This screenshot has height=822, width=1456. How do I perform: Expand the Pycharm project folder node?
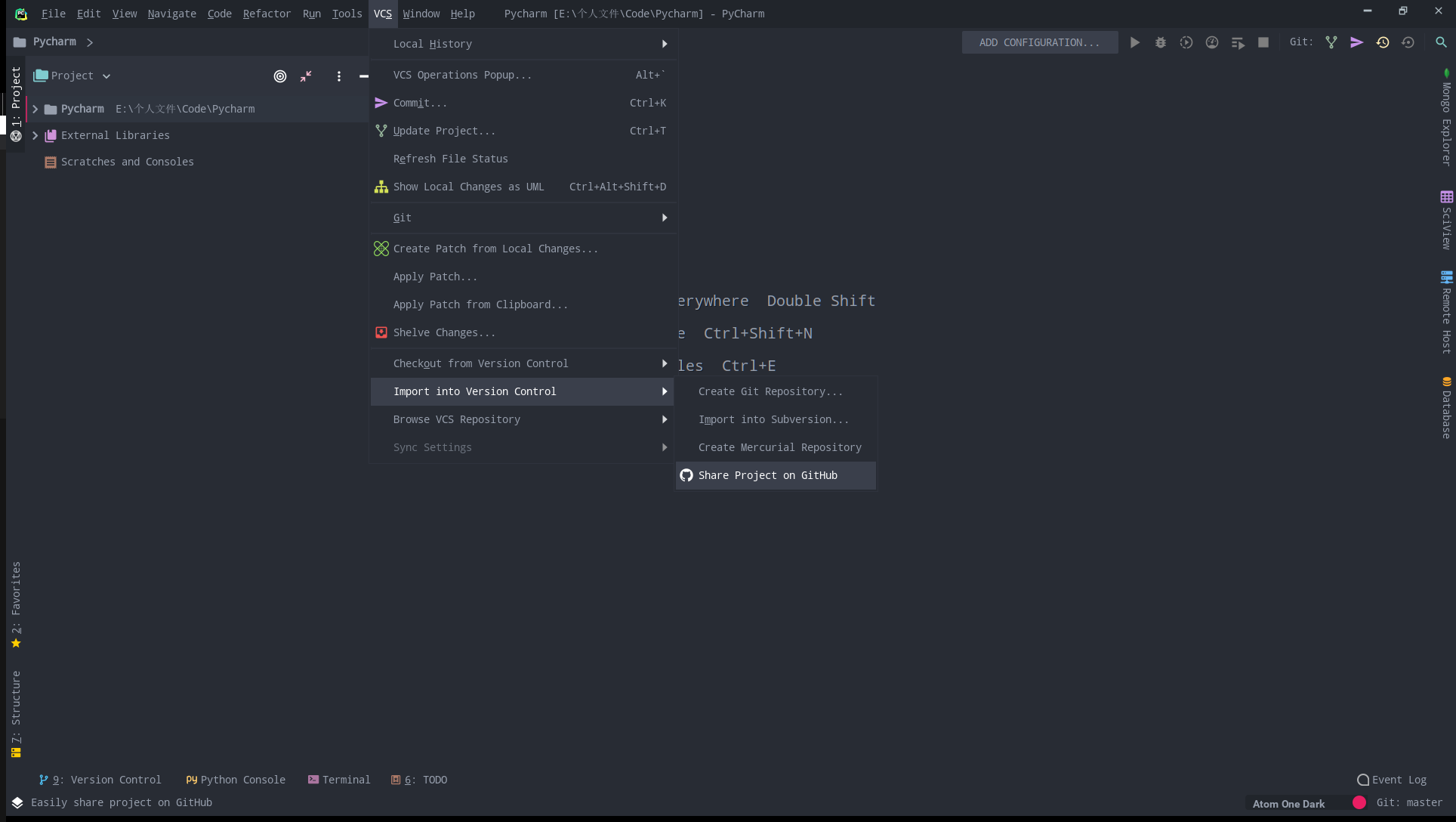pyautogui.click(x=35, y=109)
